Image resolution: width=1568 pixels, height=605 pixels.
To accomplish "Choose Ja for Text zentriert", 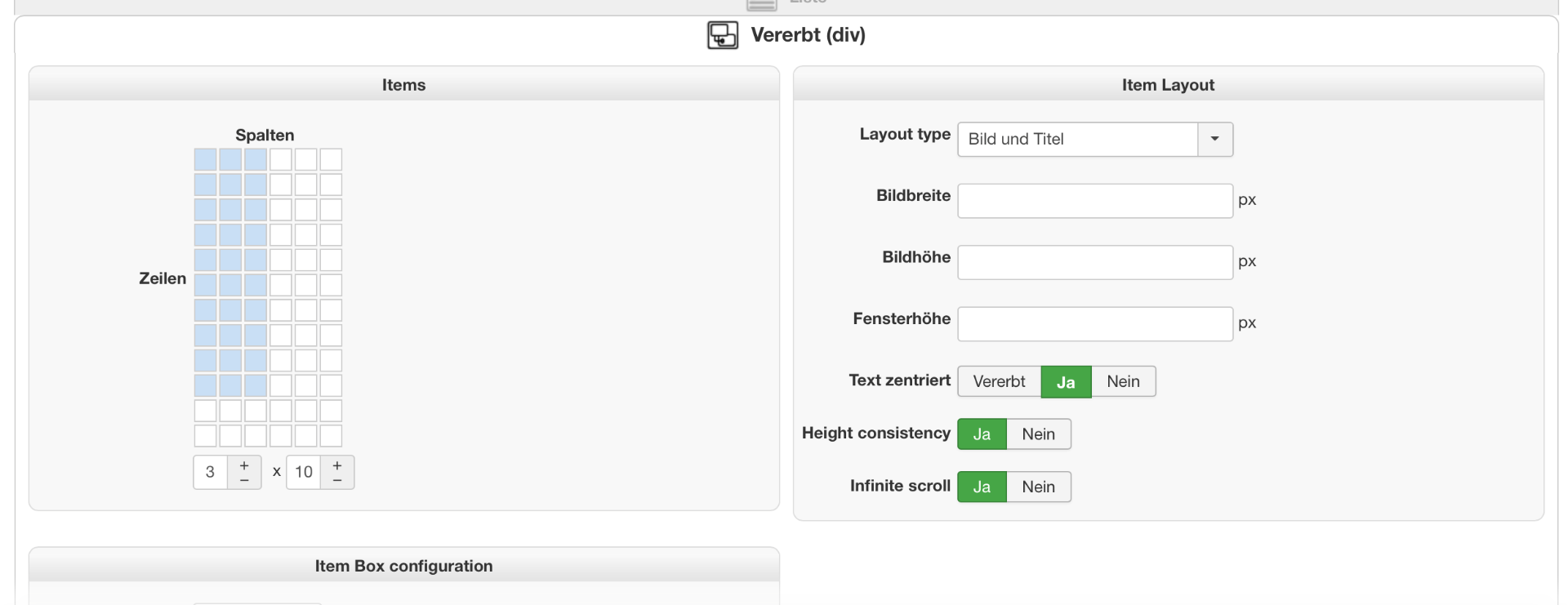I will click(1066, 381).
